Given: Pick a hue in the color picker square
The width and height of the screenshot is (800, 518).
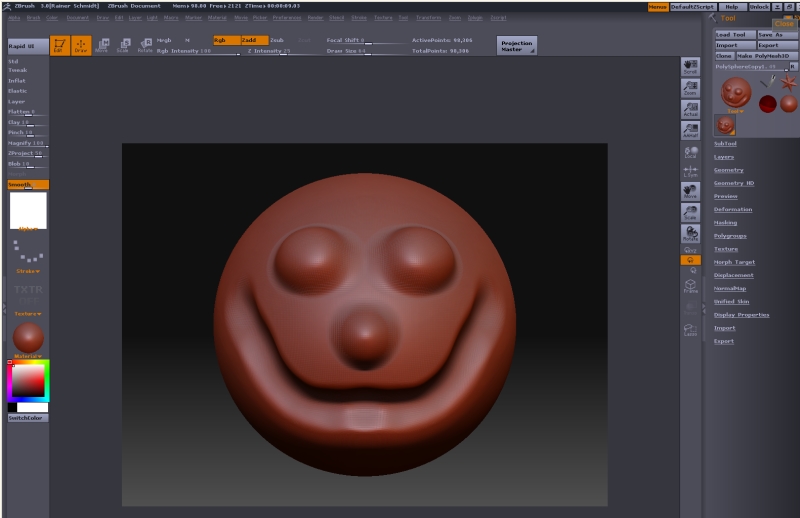Looking at the screenshot, I should [28, 381].
